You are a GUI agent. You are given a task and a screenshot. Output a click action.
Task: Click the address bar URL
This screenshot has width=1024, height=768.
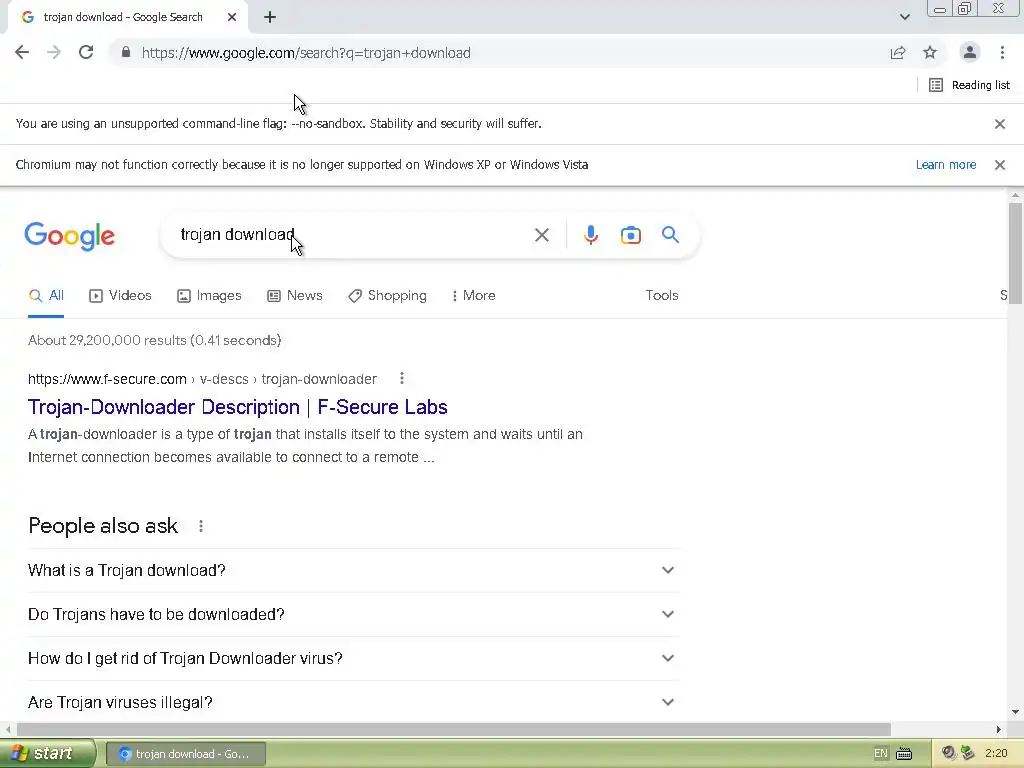(306, 53)
